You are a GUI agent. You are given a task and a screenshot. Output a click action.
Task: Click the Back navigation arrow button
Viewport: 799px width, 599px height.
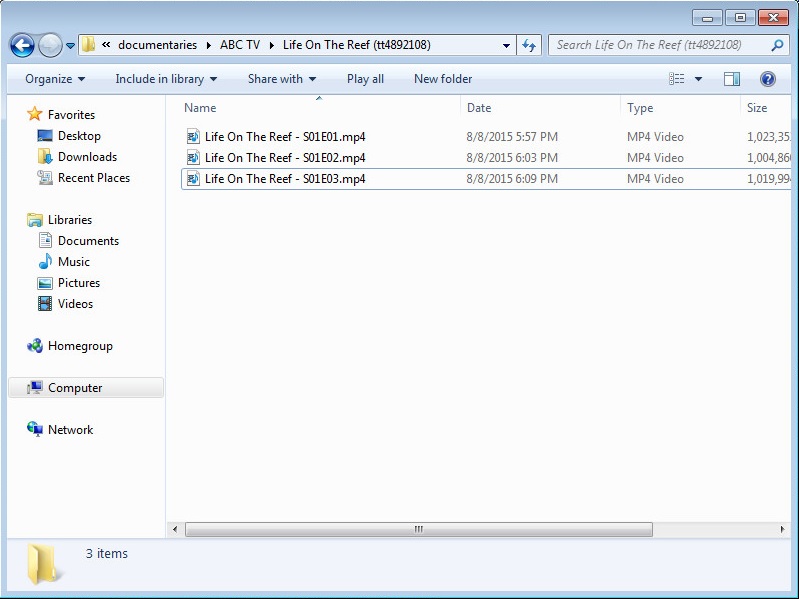(x=22, y=45)
